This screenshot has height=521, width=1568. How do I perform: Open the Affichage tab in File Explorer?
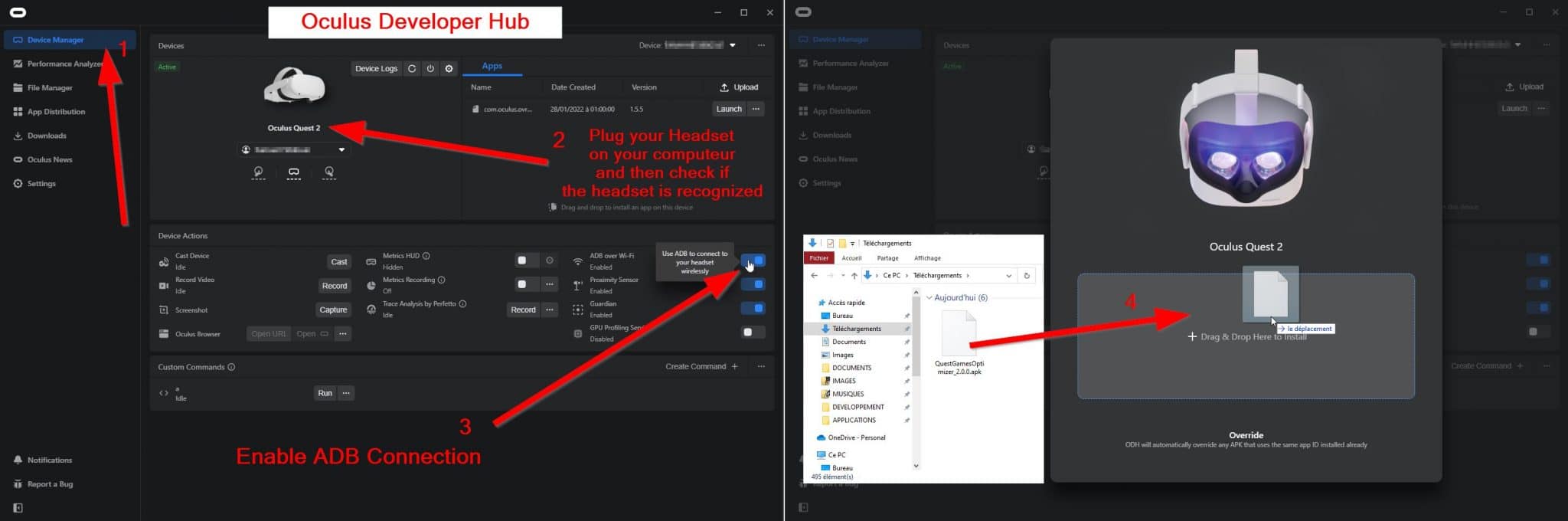[927, 258]
